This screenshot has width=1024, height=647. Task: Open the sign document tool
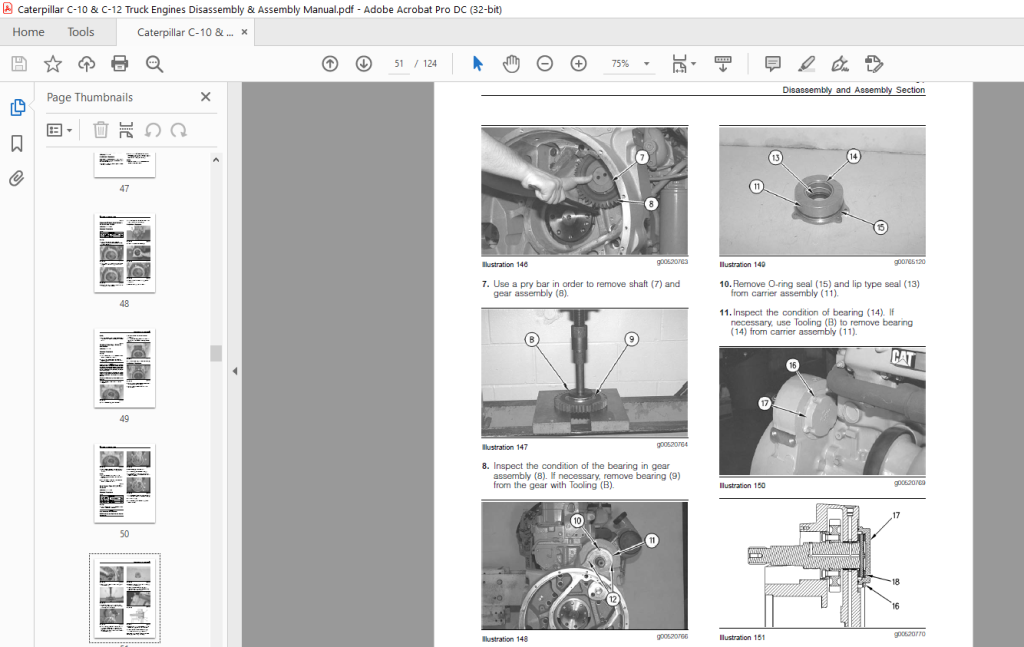pyautogui.click(x=840, y=63)
